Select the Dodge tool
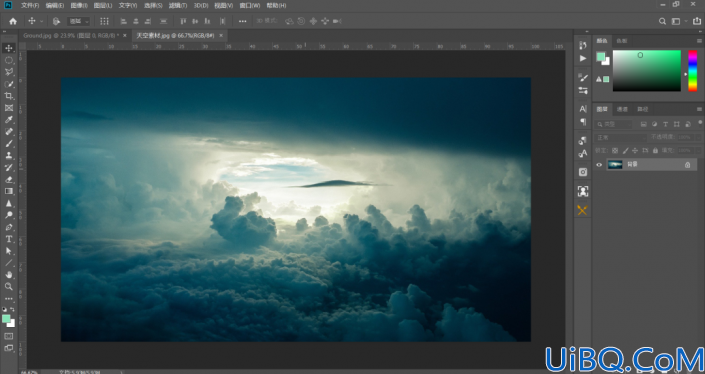Image resolution: width=705 pixels, height=374 pixels. coord(9,215)
